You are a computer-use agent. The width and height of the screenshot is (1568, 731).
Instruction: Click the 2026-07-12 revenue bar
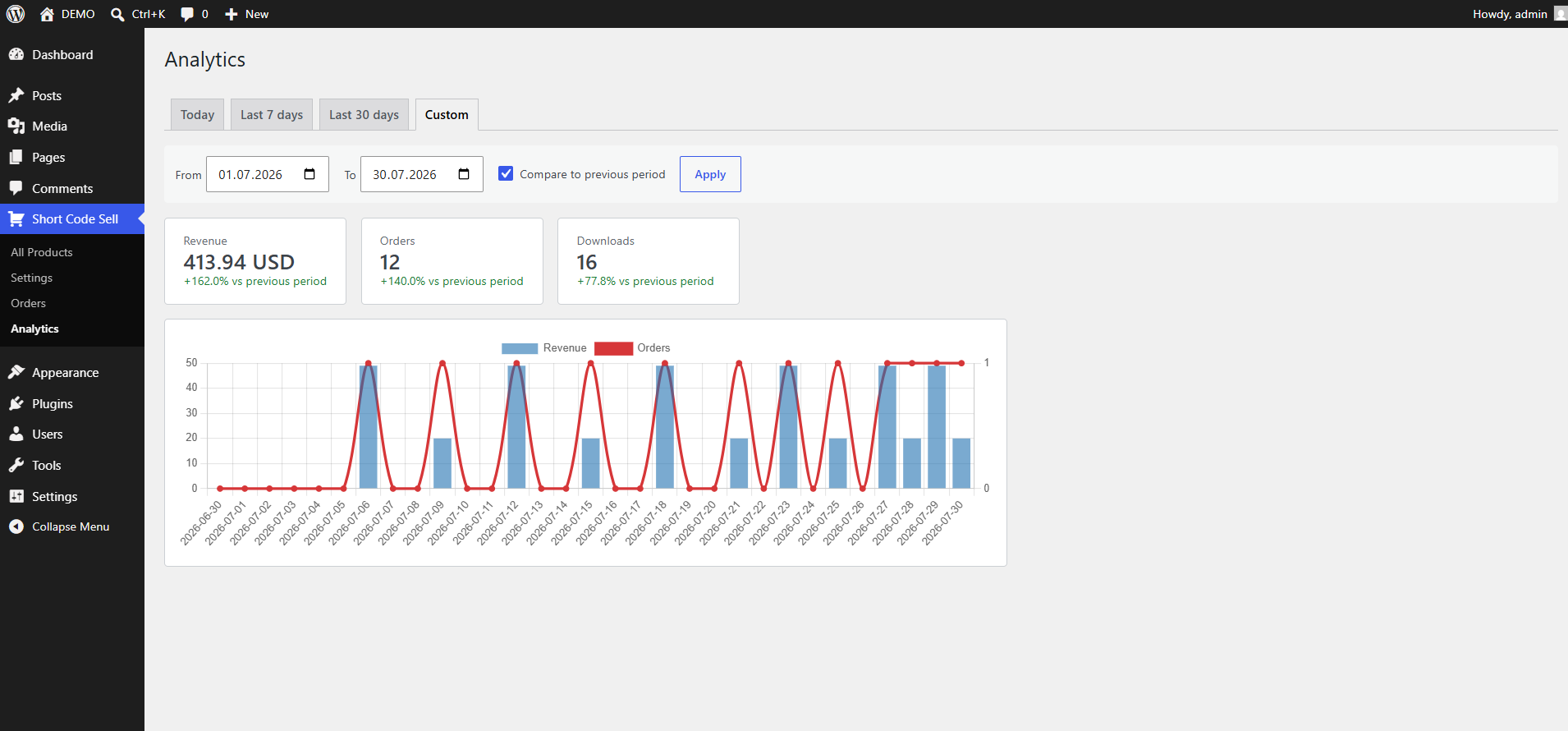(x=516, y=426)
